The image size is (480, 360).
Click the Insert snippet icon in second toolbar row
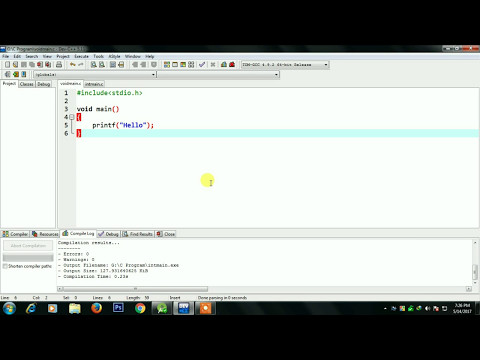(x=7, y=74)
